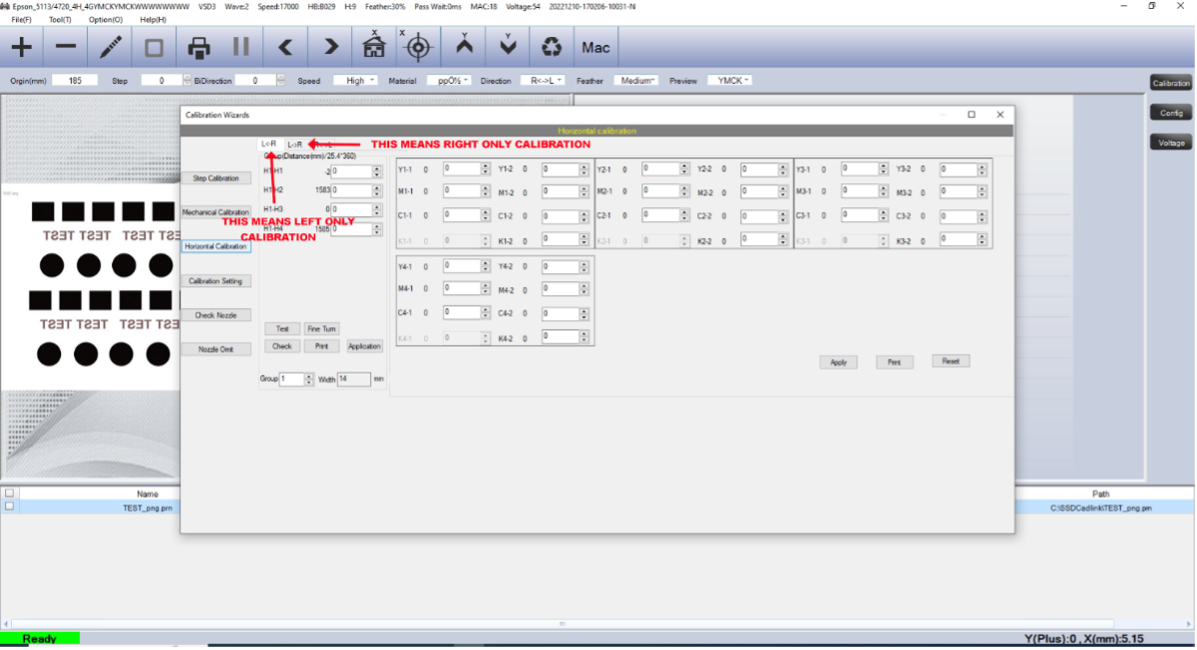
Task: Click the Check Nozzle button
Action: tap(216, 315)
